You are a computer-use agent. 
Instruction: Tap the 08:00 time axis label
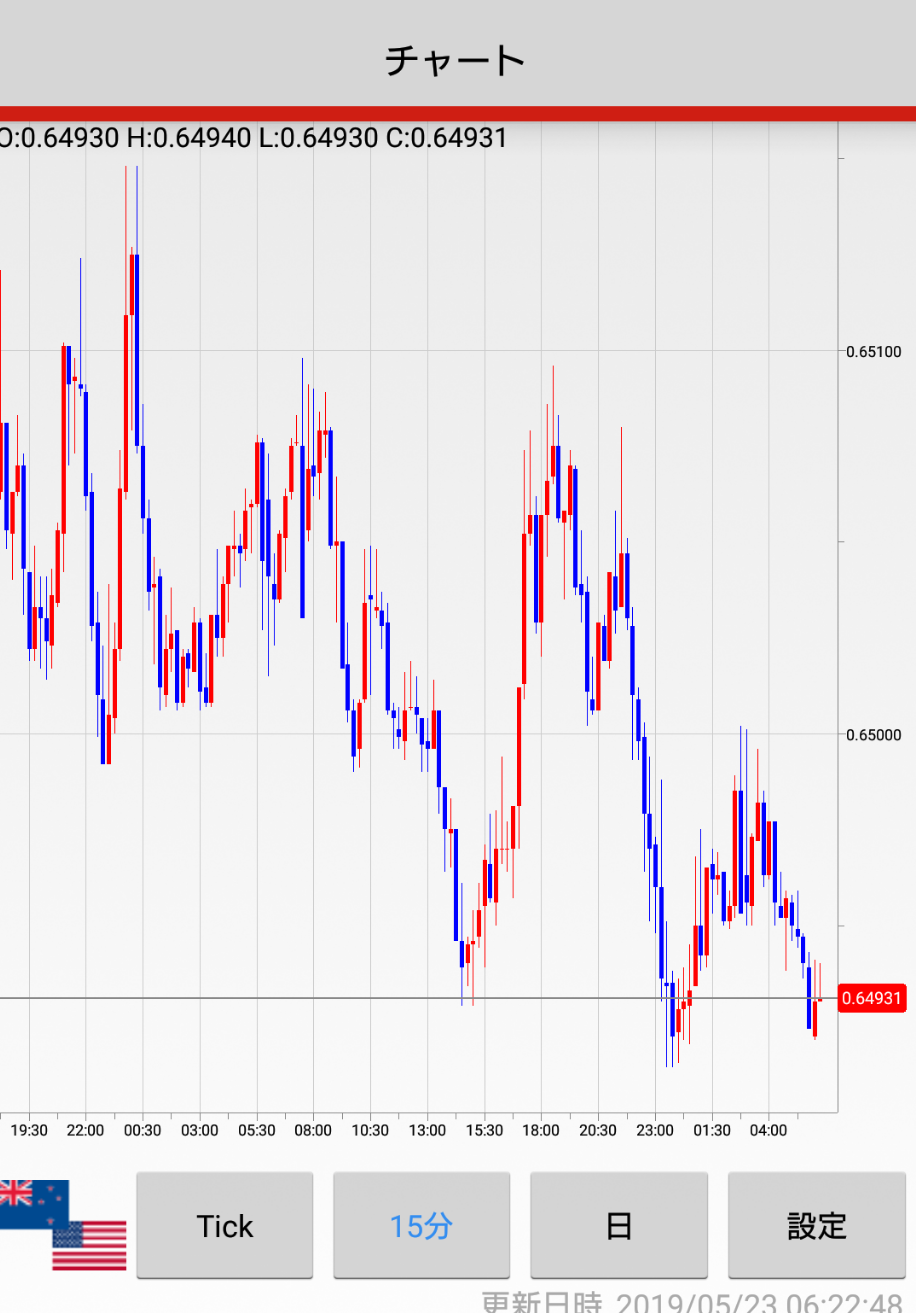[313, 1130]
